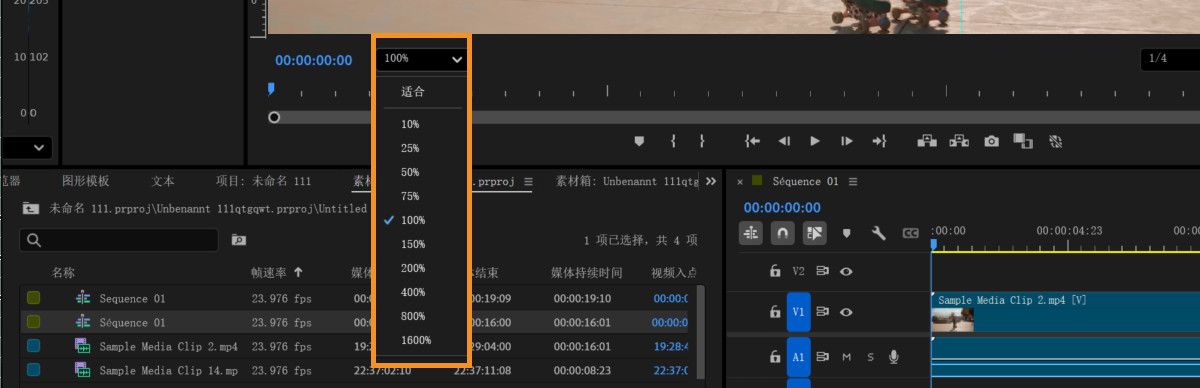Open the Séquence 01 timeline panel menu
Screen dimensions: 1200x388
(x=853, y=182)
